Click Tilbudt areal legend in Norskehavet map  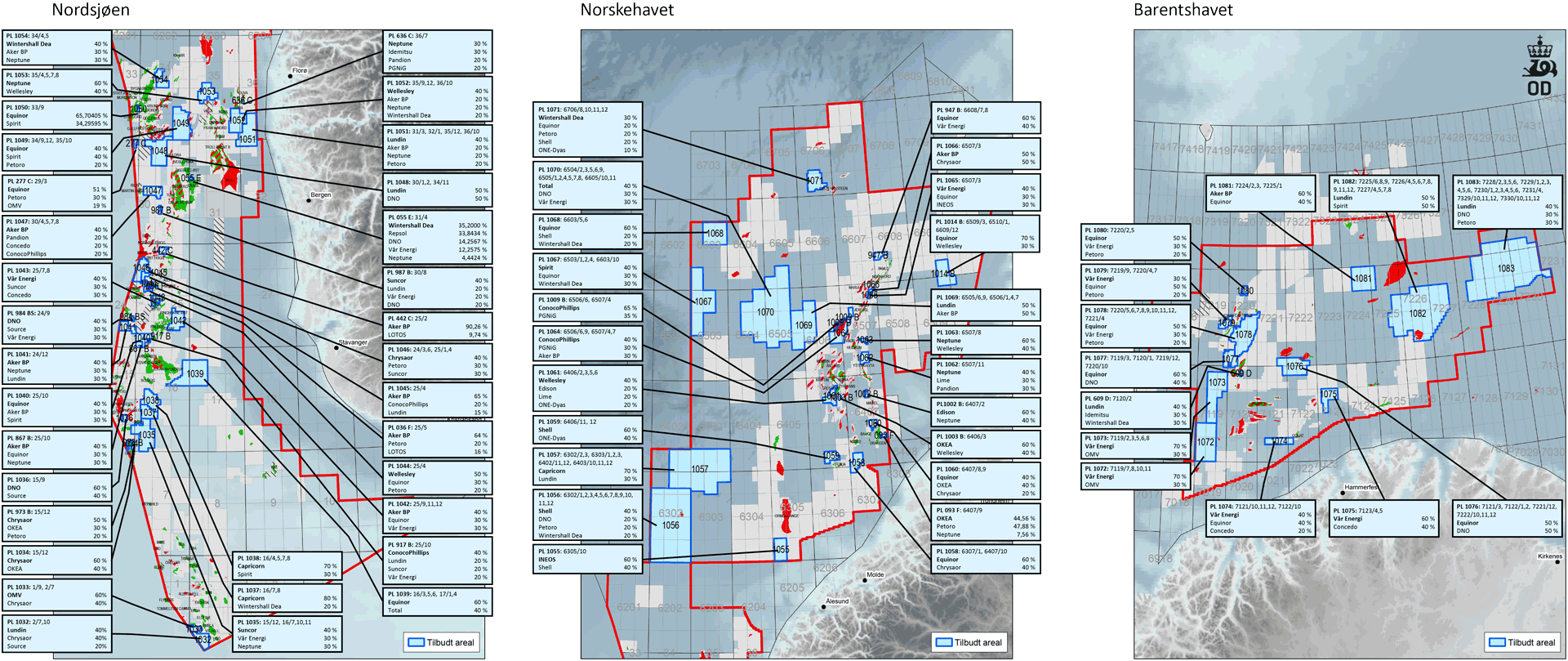pyautogui.click(x=969, y=642)
